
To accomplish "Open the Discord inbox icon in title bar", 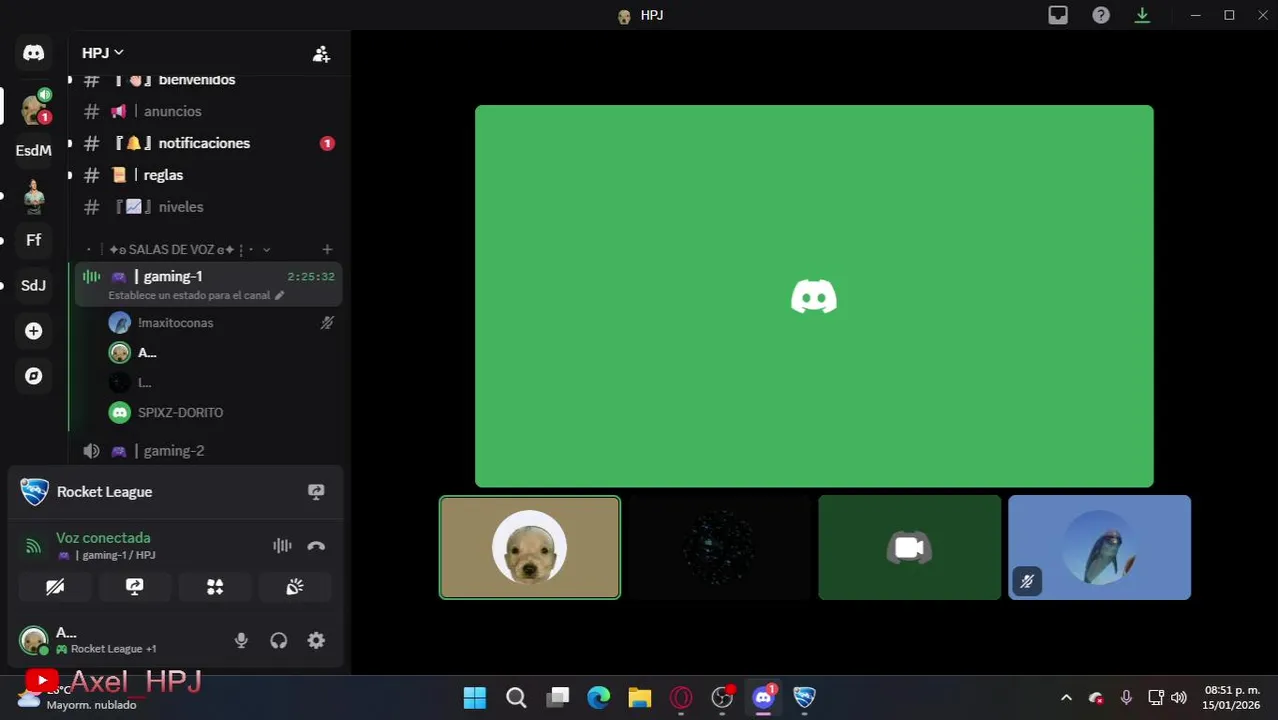I will pos(1058,15).
